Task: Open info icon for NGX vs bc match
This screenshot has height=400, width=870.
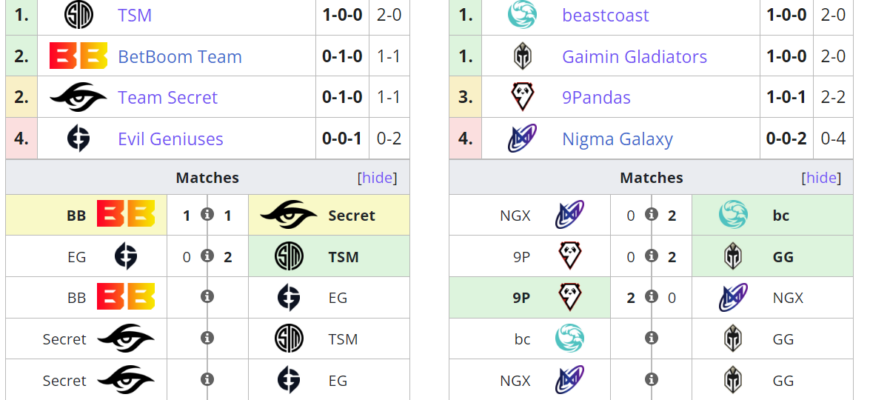Action: tap(651, 215)
